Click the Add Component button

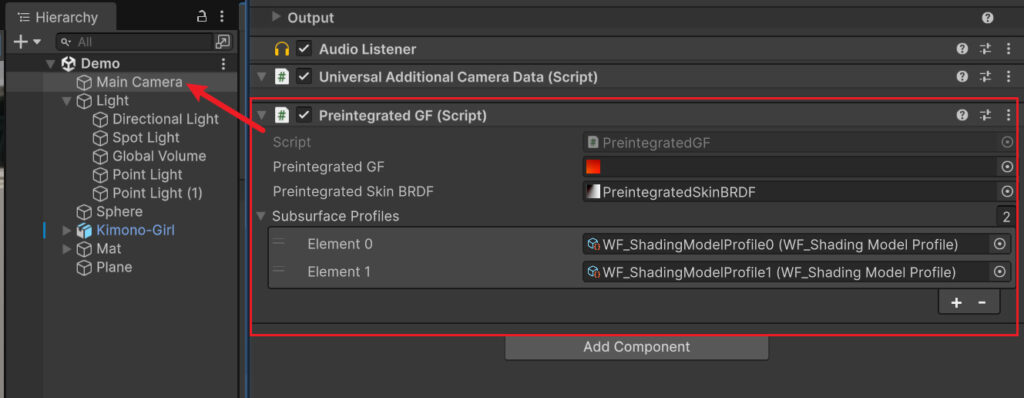637,347
